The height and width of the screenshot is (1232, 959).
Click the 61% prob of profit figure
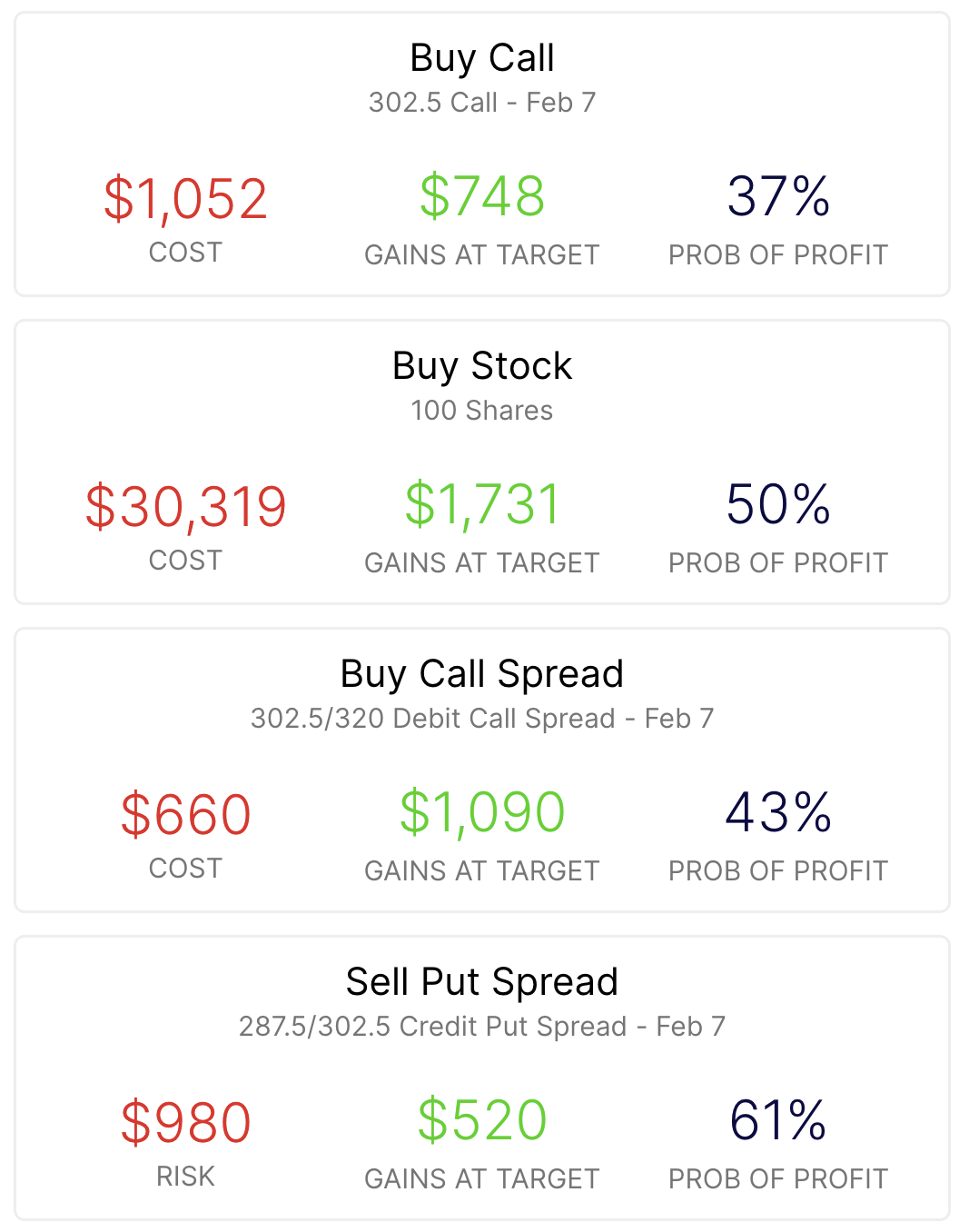pyautogui.click(x=778, y=1120)
